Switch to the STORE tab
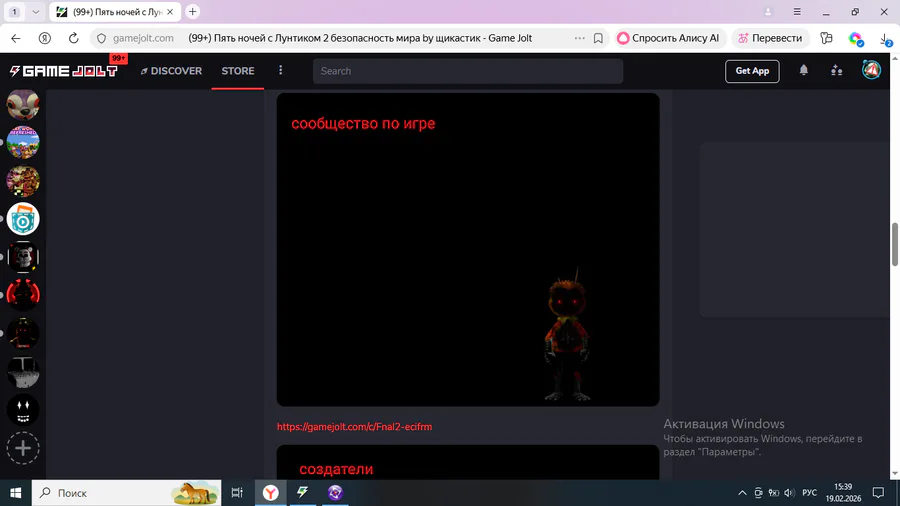This screenshot has width=900, height=506. point(238,71)
